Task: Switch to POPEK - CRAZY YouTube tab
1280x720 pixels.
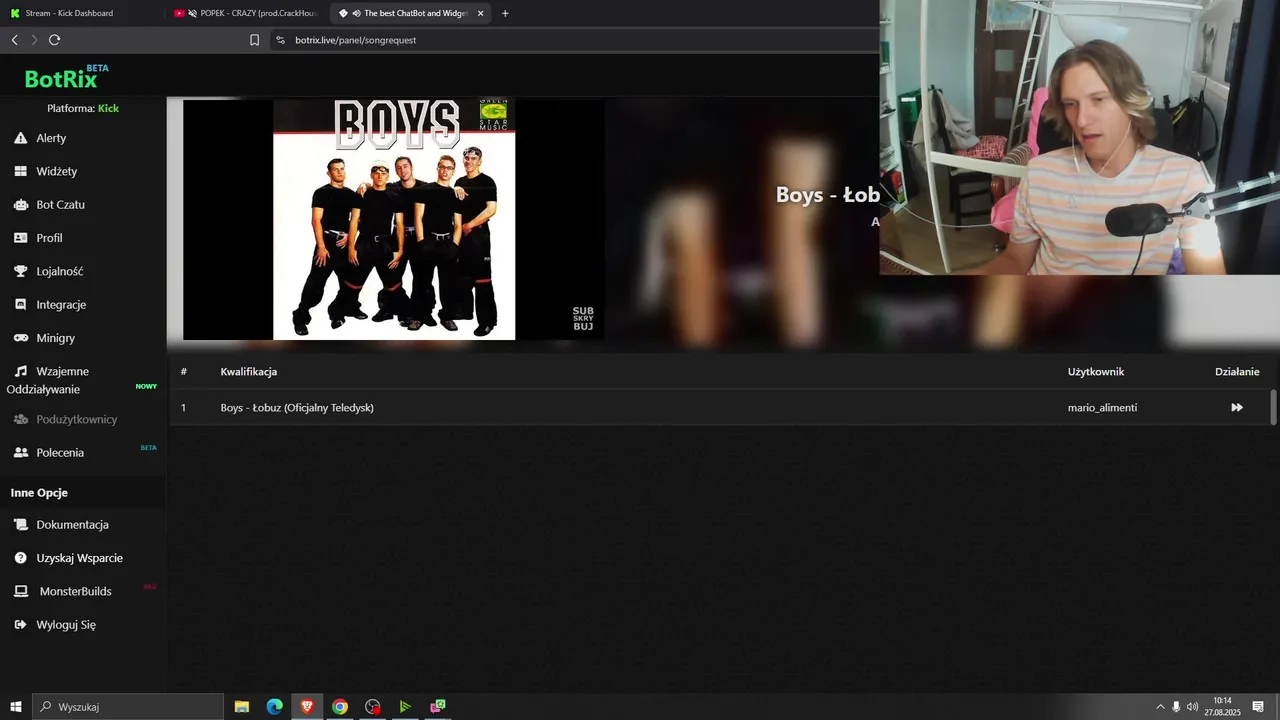Action: (x=245, y=13)
